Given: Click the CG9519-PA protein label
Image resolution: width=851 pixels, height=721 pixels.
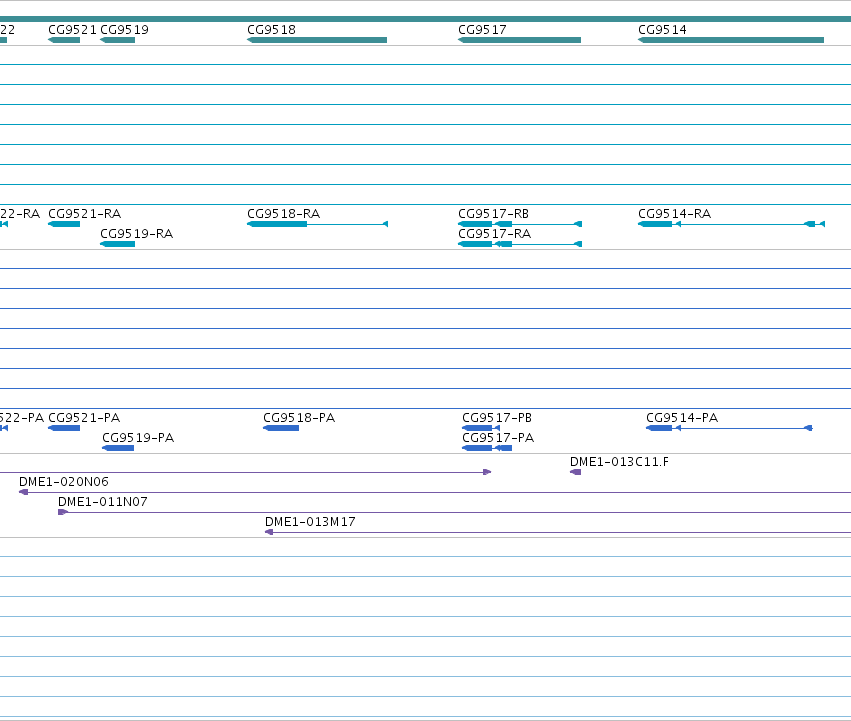Looking at the screenshot, I should point(138,438).
